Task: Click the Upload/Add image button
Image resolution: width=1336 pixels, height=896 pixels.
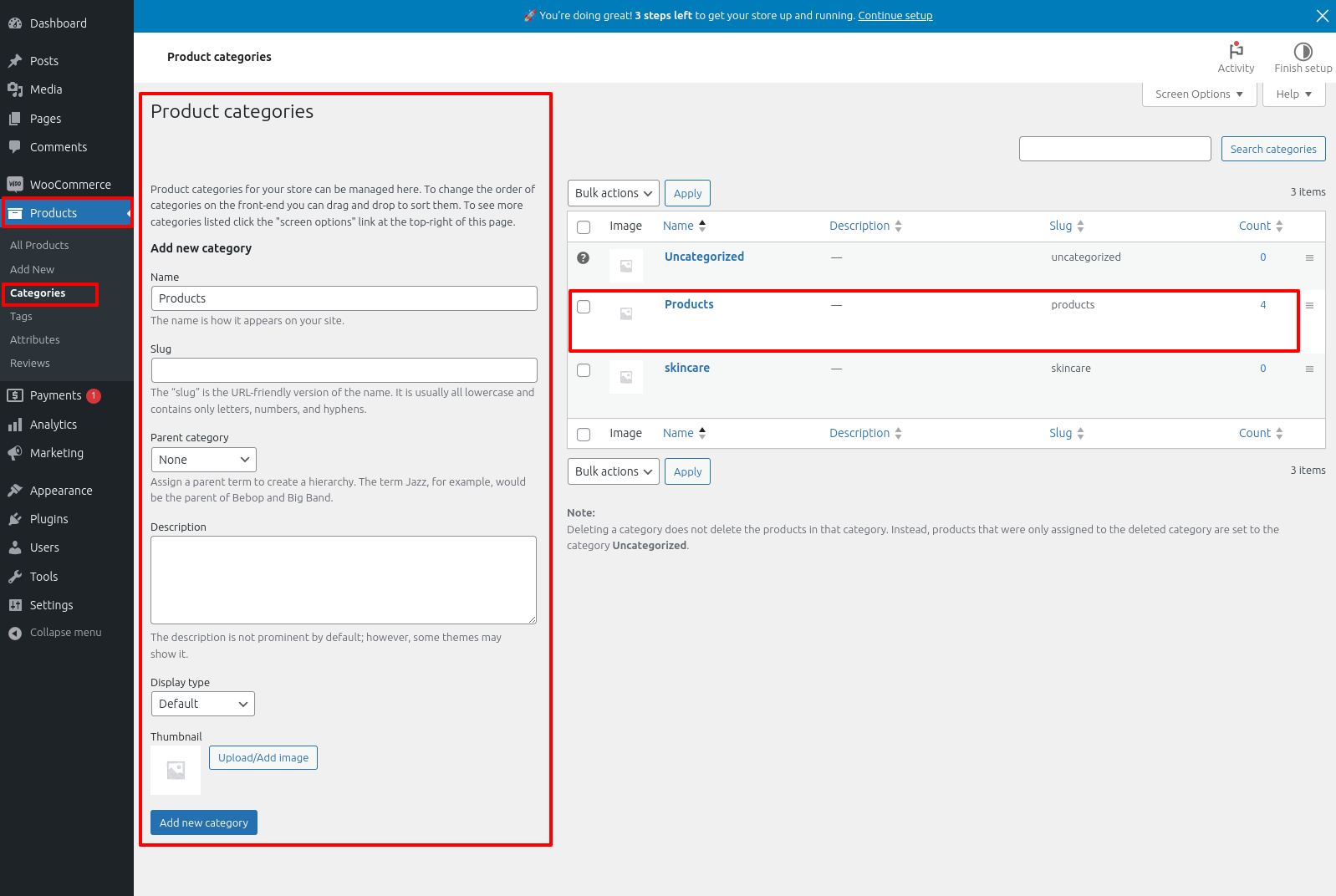Action: [263, 758]
